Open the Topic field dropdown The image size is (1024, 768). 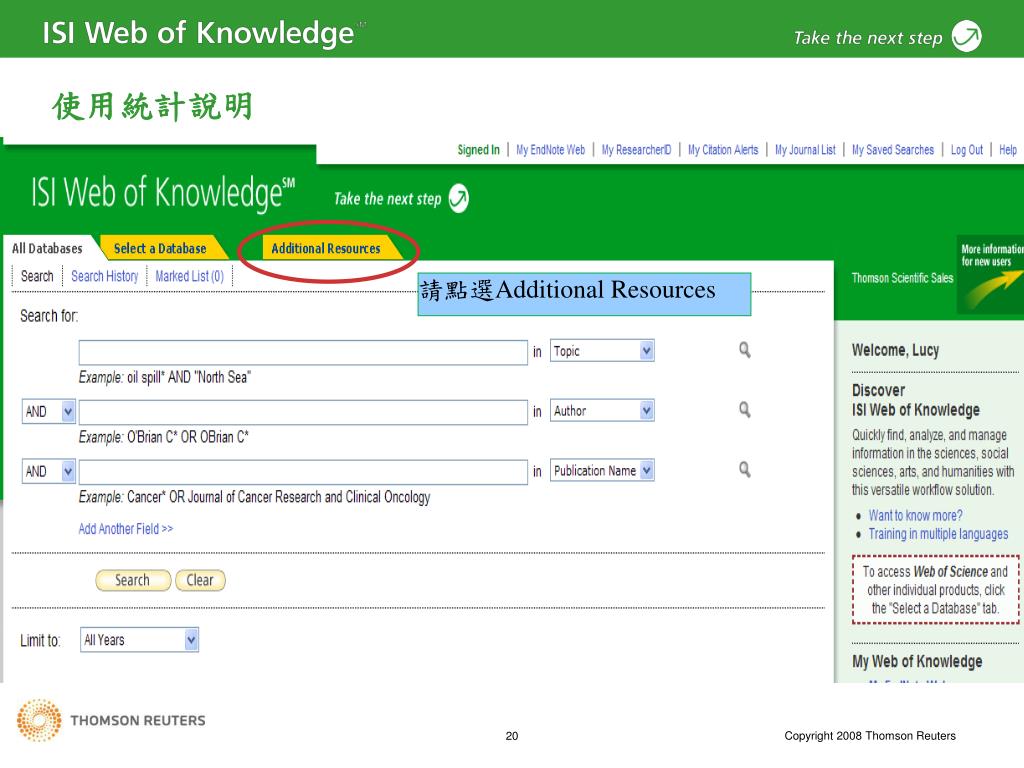pyautogui.click(x=602, y=351)
